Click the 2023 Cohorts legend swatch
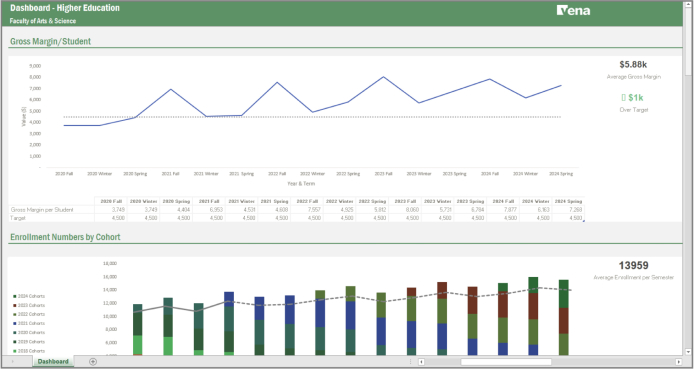This screenshot has height=369, width=694. coord(15,305)
